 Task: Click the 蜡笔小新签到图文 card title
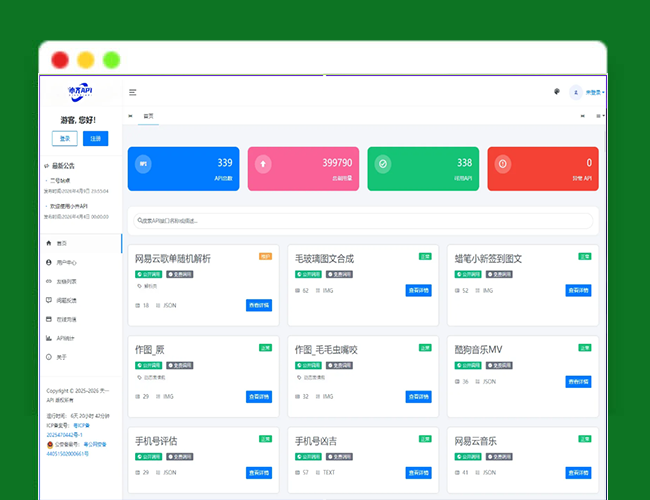pyautogui.click(x=488, y=259)
